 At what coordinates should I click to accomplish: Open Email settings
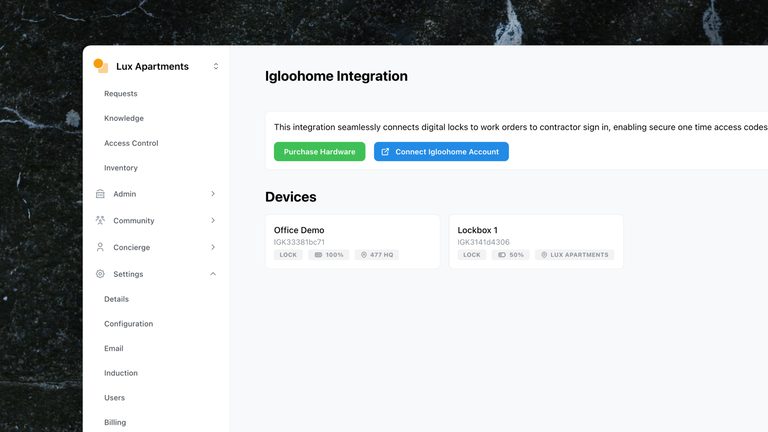[x=114, y=348]
